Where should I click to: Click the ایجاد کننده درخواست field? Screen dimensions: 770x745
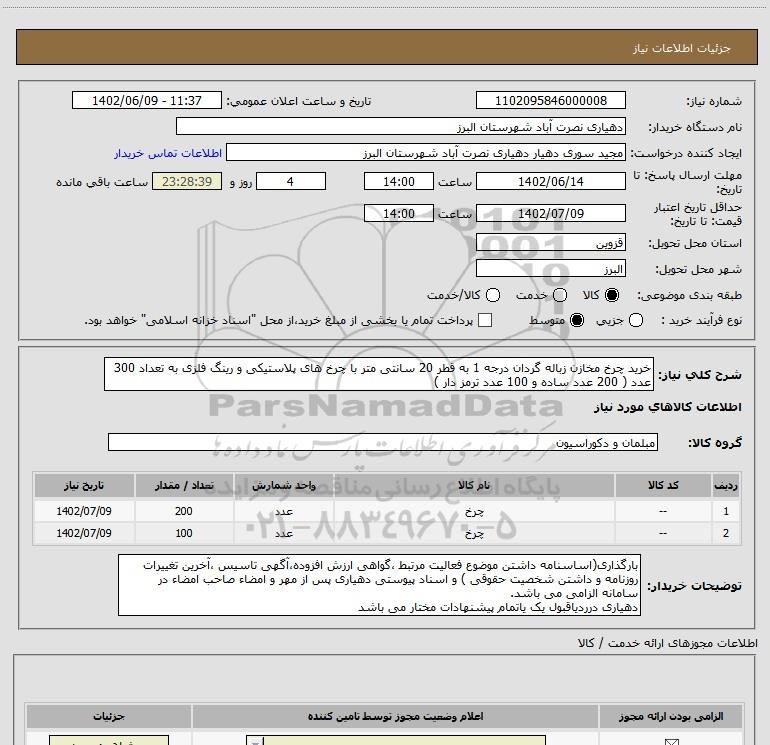pos(426,152)
